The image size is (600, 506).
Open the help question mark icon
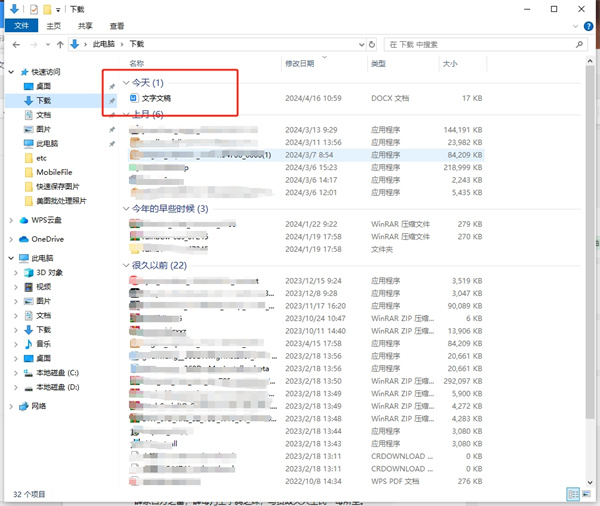(x=588, y=25)
